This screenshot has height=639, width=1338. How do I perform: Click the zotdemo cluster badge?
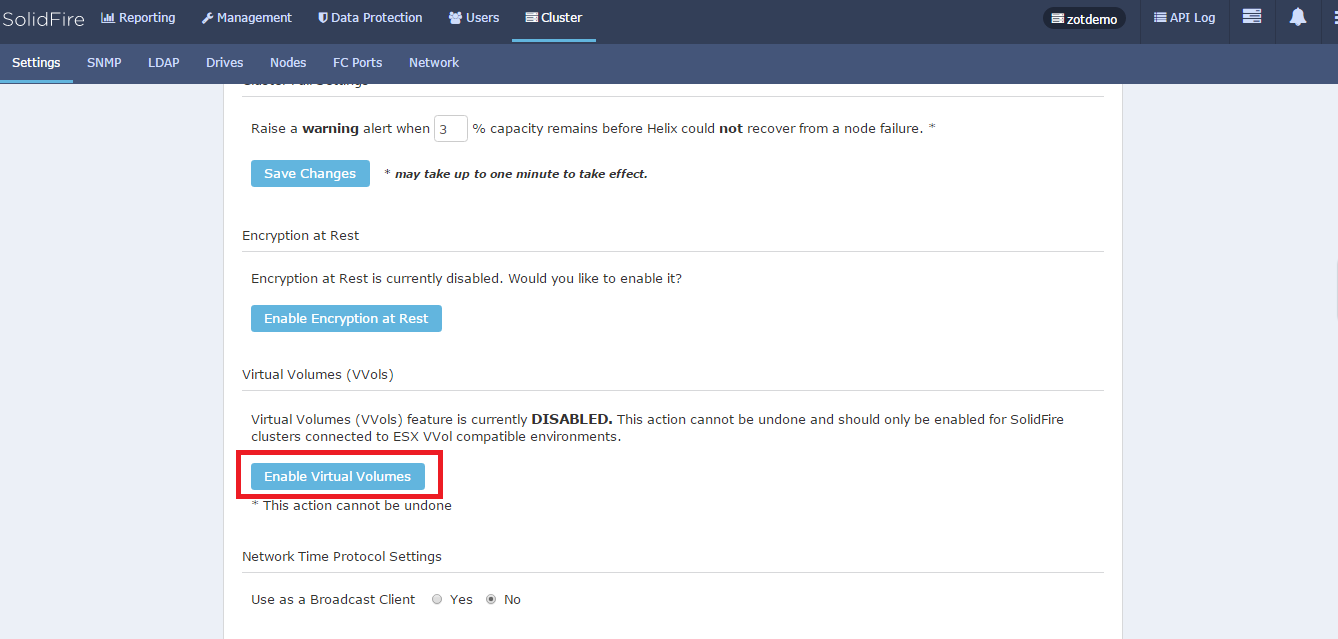point(1084,19)
